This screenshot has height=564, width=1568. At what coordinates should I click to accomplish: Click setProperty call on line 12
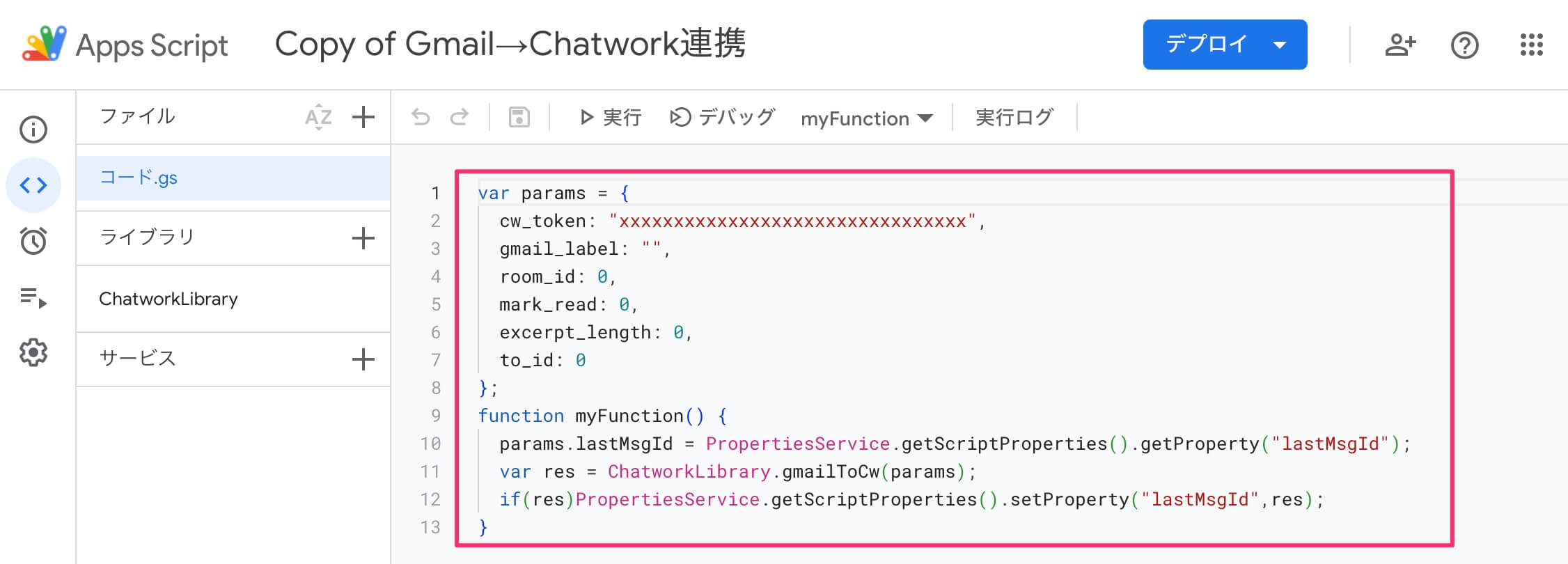(1161, 500)
